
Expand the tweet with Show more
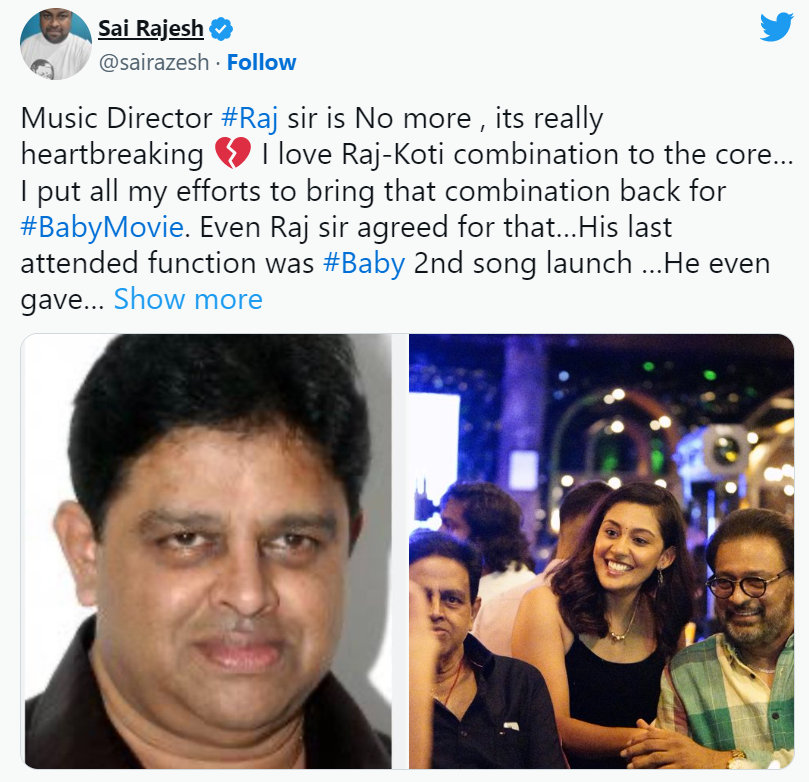[x=188, y=299]
